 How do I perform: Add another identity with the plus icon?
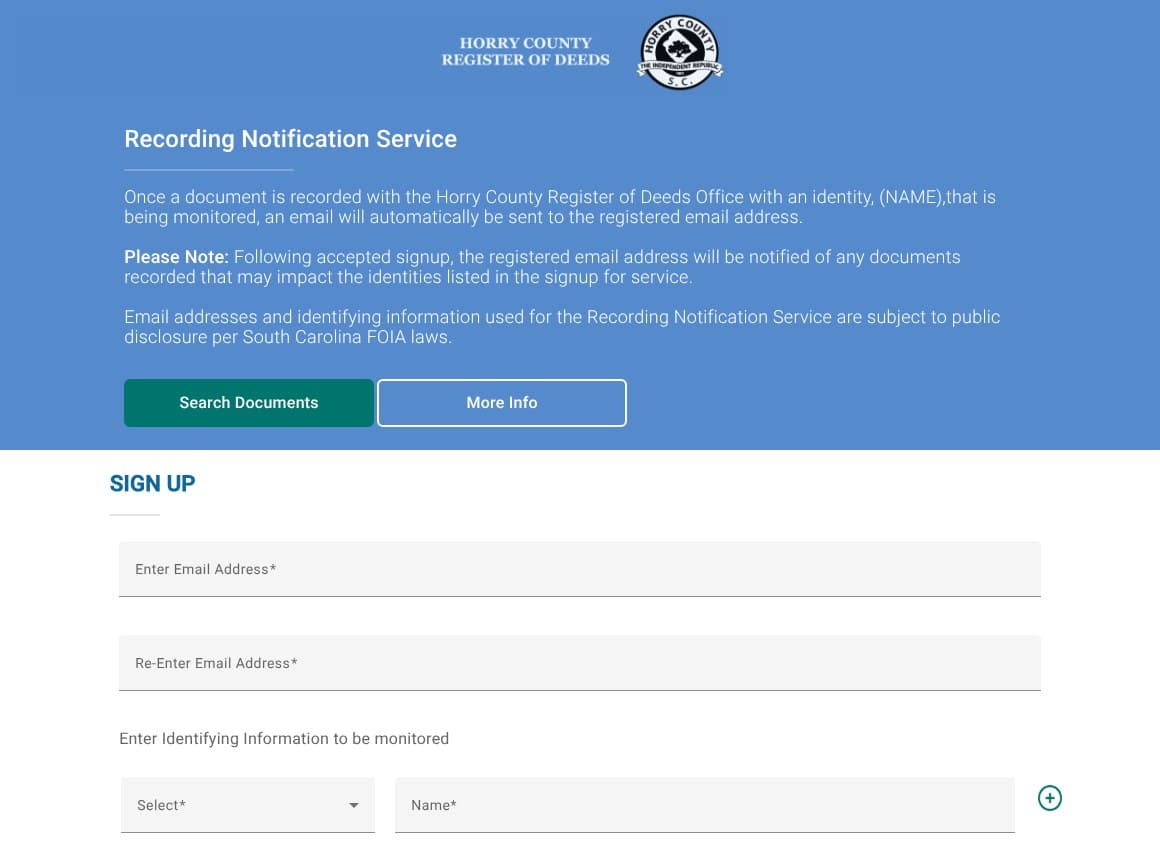1050,798
